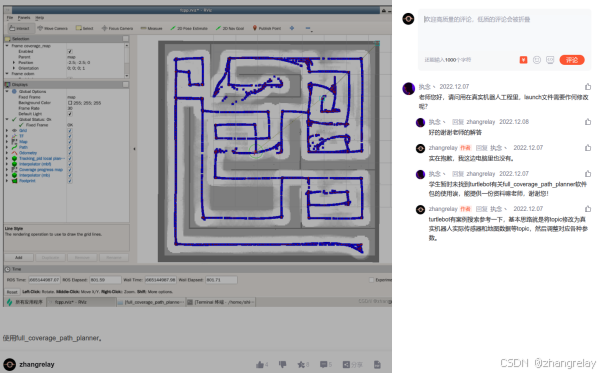This screenshot has height=374, width=602.
Task: Submit comment with orange 评论 button
Action: [572, 60]
